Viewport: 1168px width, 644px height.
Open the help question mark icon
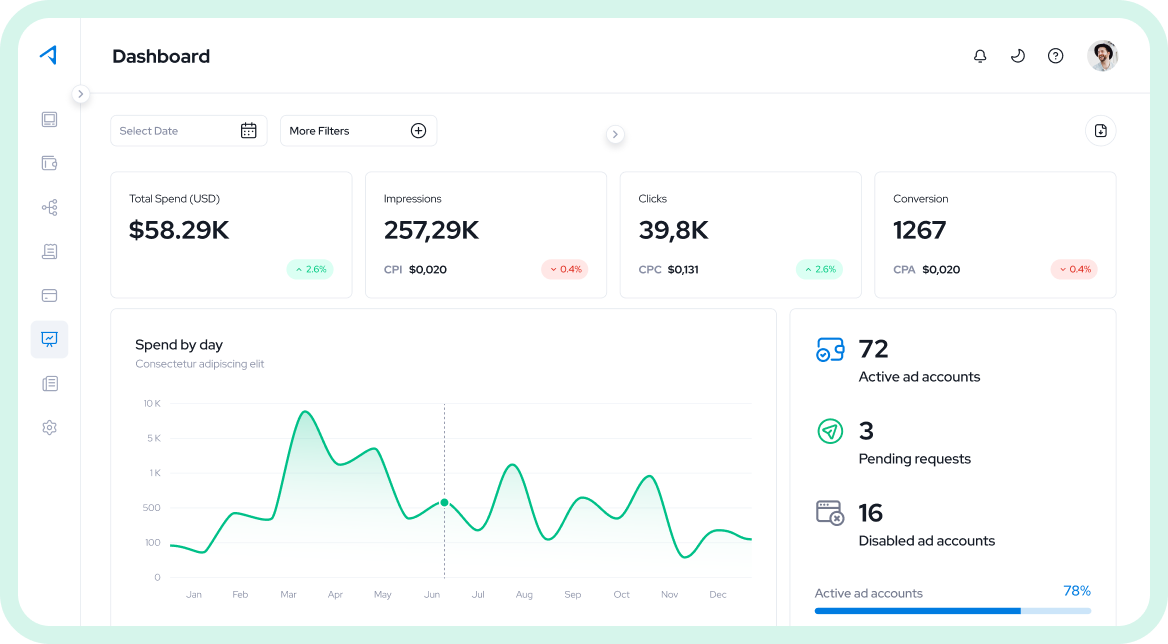pyautogui.click(x=1056, y=56)
